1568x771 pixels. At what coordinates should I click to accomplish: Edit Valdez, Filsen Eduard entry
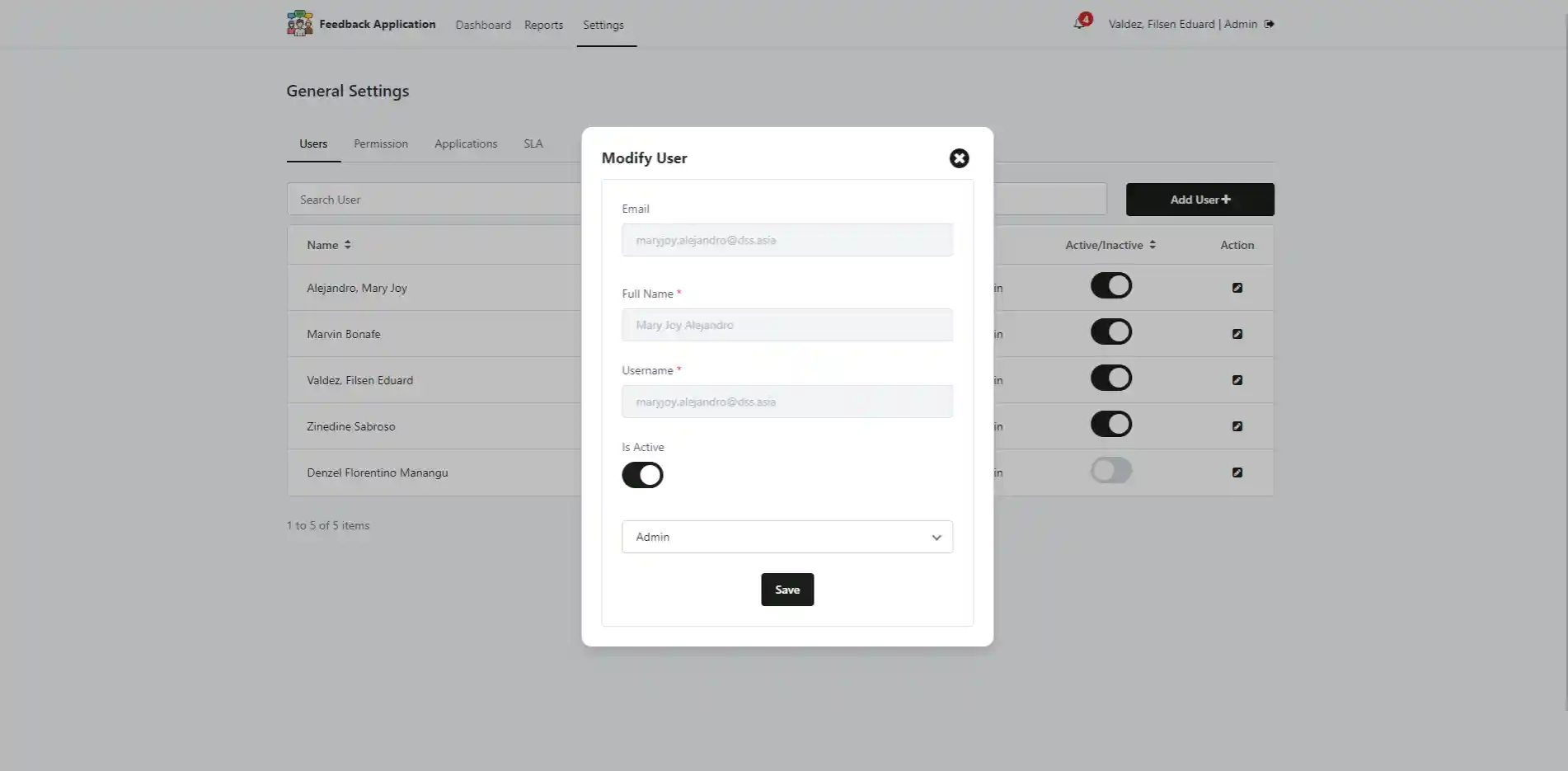tap(1237, 380)
